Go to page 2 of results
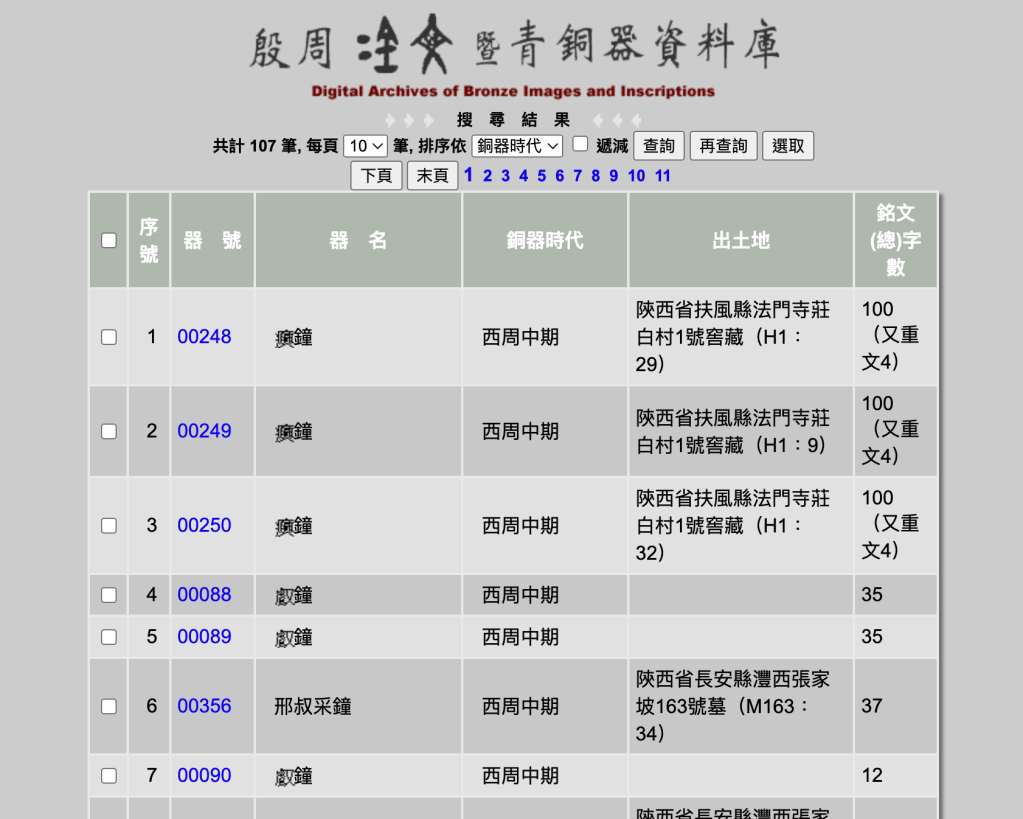The height and width of the screenshot is (819, 1023). click(487, 176)
